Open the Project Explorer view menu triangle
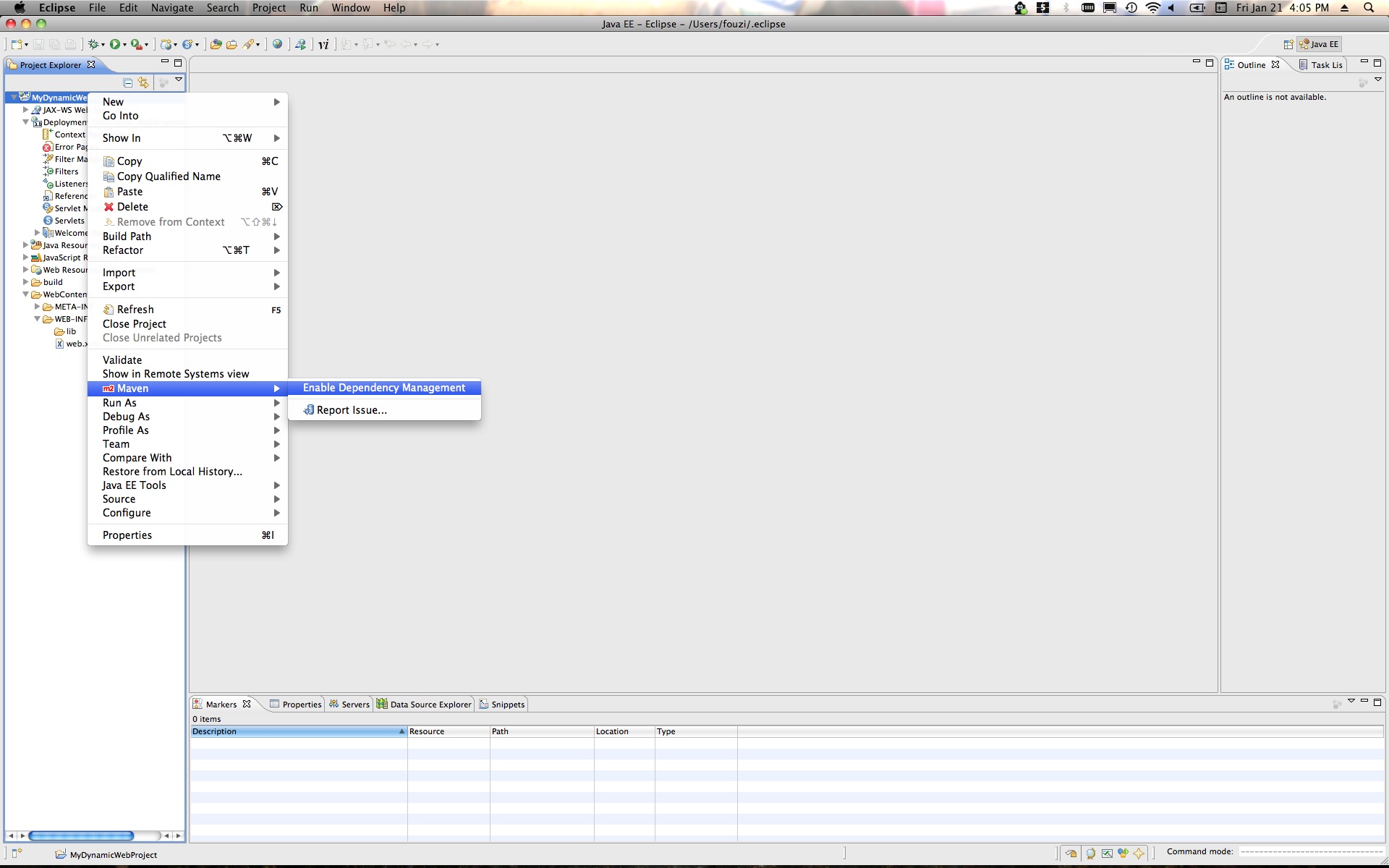The image size is (1389, 868). (179, 80)
